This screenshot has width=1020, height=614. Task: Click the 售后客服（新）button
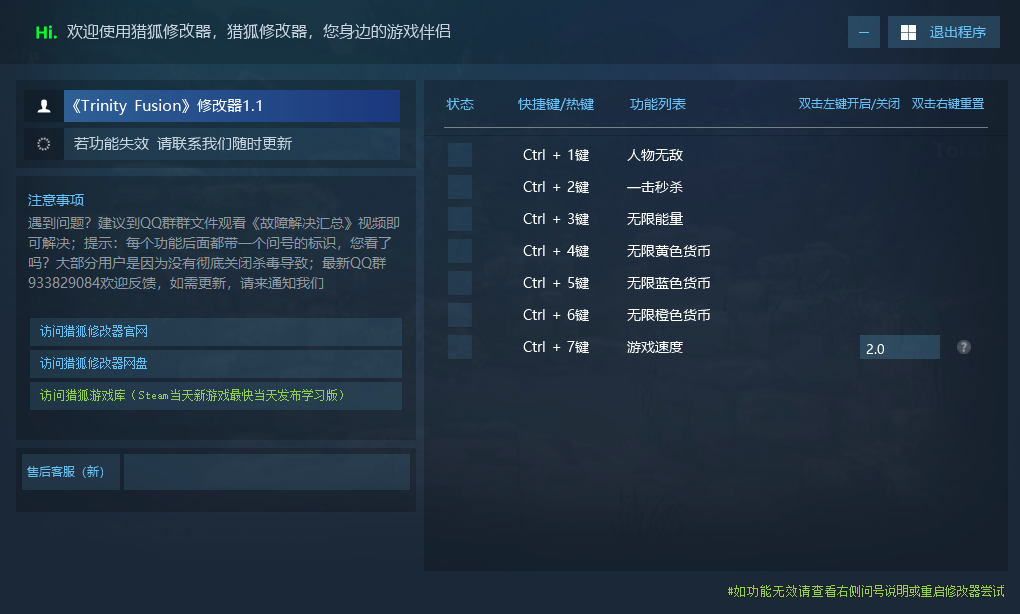pos(71,472)
